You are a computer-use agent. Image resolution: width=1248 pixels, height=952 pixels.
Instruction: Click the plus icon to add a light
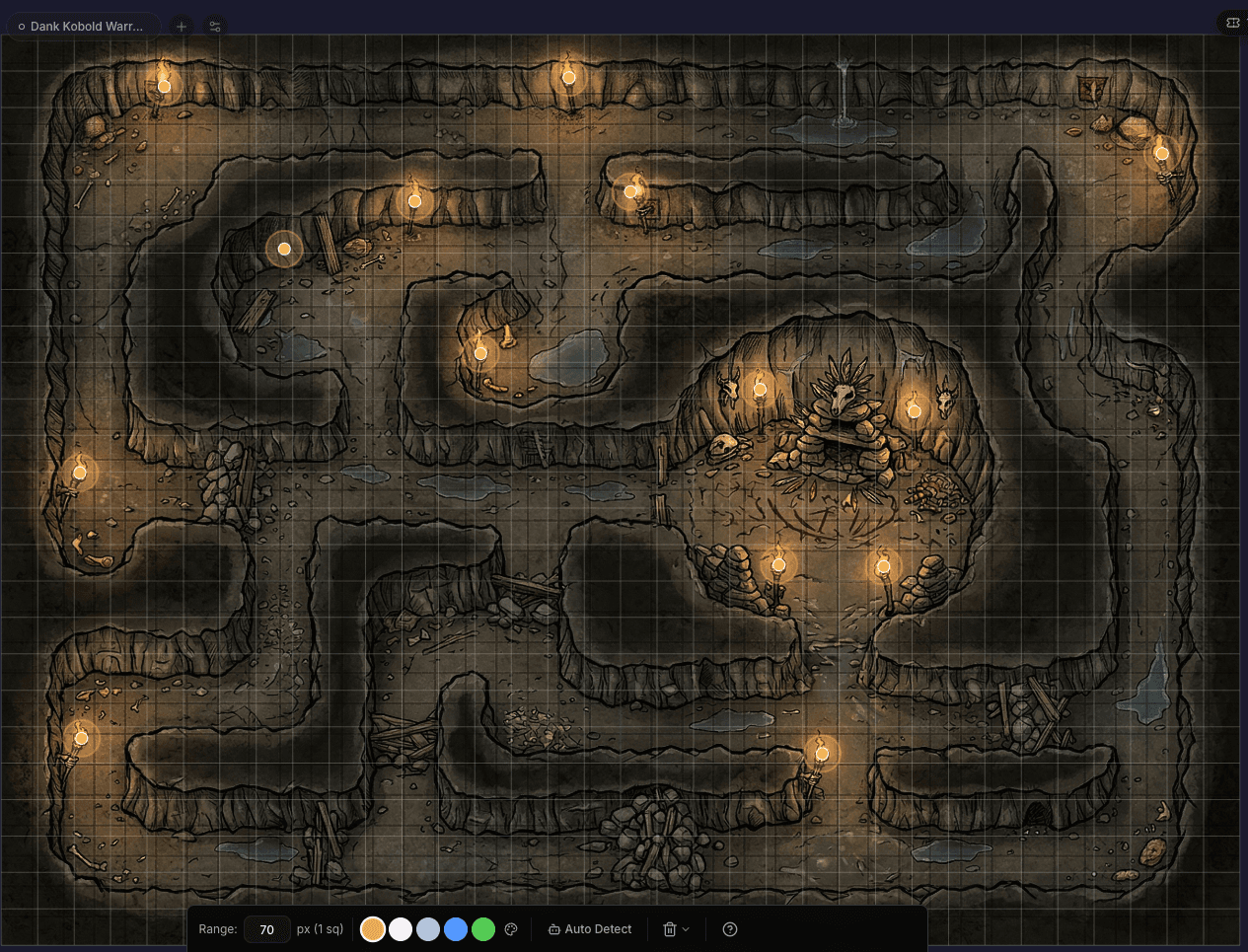coord(181,26)
